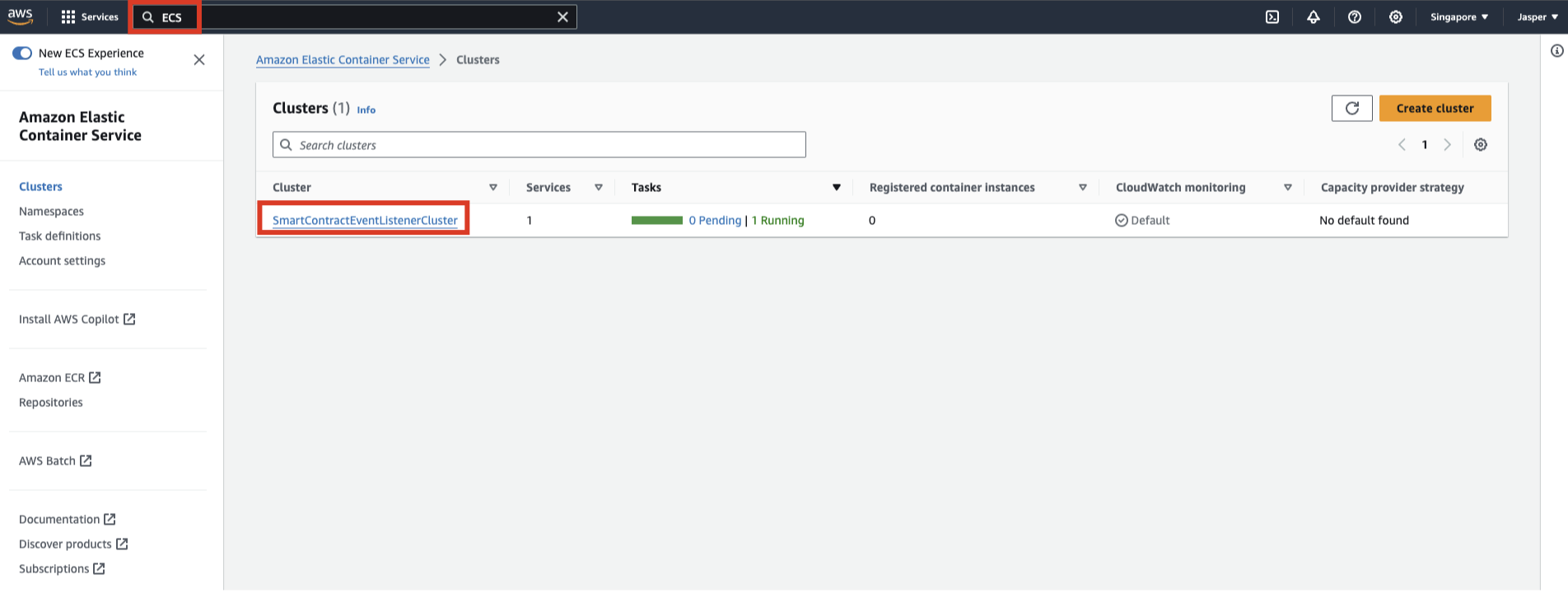Image resolution: width=1568 pixels, height=593 pixels.
Task: Click the green tasks progress bar
Action: pyautogui.click(x=657, y=220)
